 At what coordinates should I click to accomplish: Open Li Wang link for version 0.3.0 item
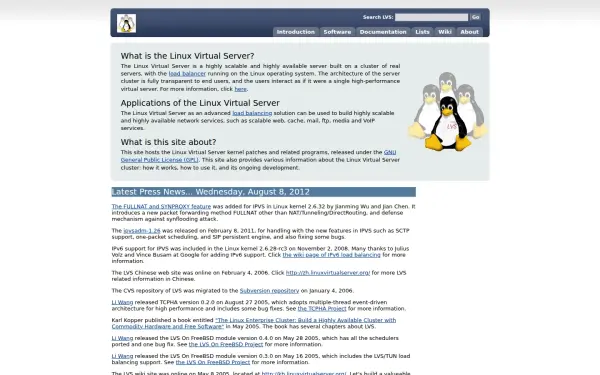point(122,356)
